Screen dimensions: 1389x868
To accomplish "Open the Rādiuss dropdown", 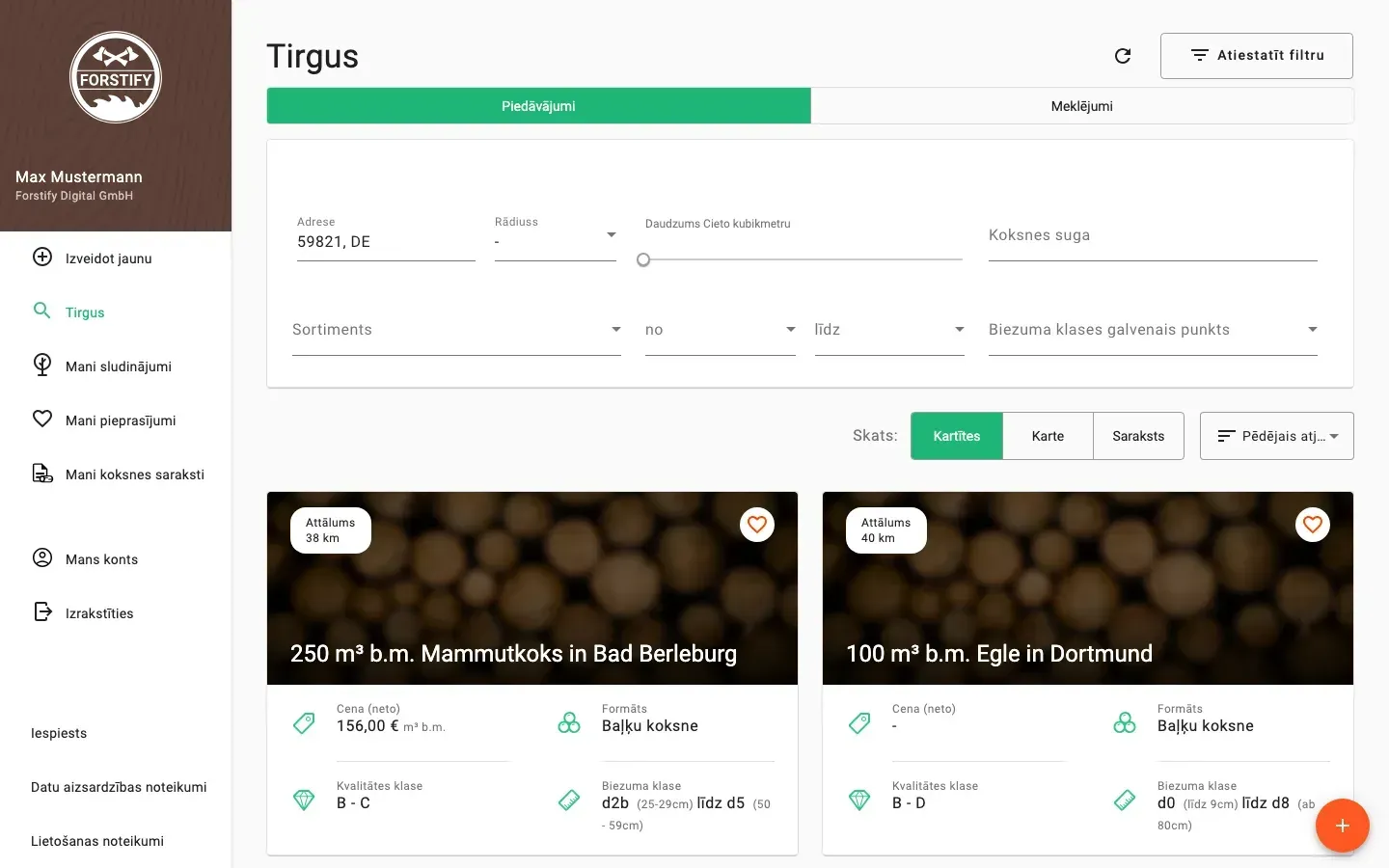I will pos(556,239).
